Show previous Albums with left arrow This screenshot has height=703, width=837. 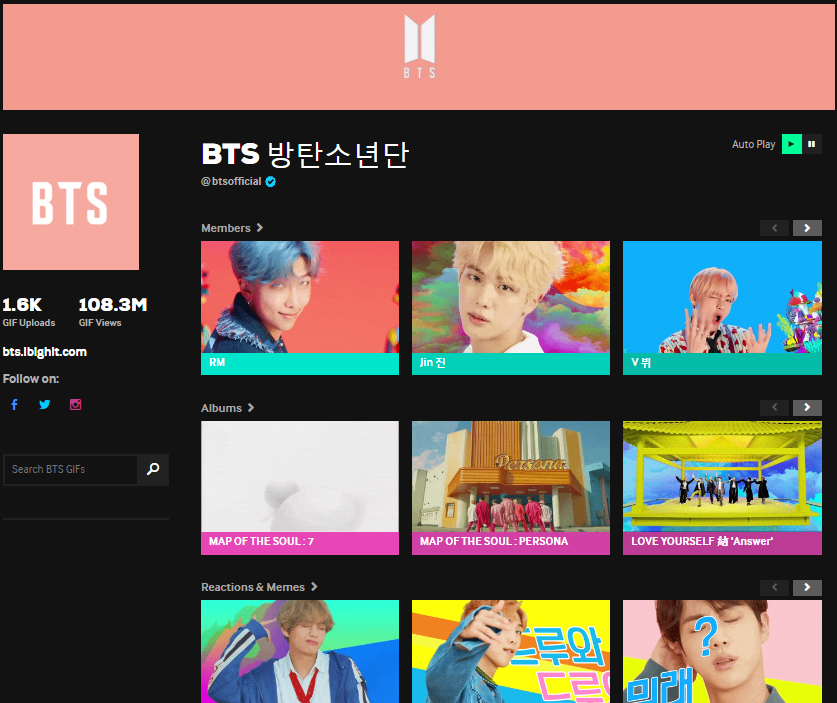775,407
